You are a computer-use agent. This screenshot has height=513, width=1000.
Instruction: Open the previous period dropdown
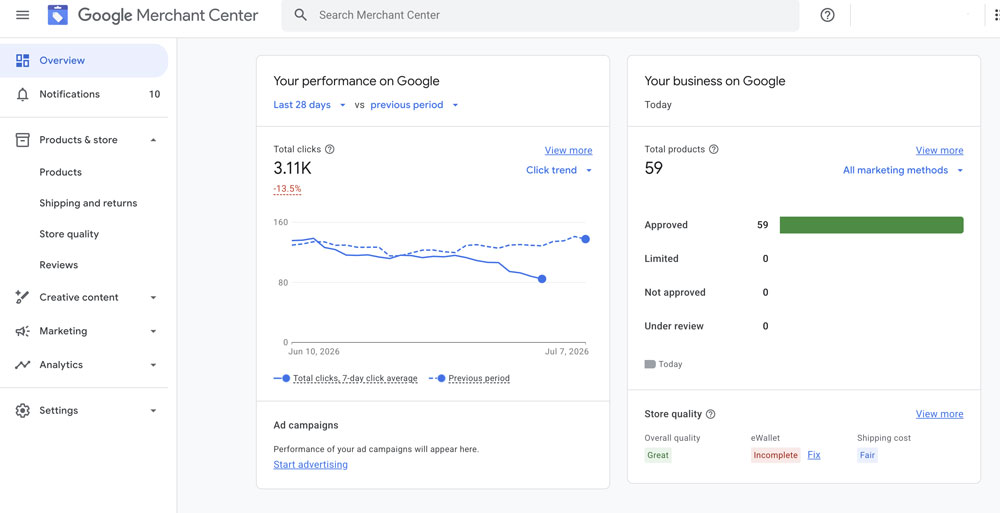click(415, 105)
